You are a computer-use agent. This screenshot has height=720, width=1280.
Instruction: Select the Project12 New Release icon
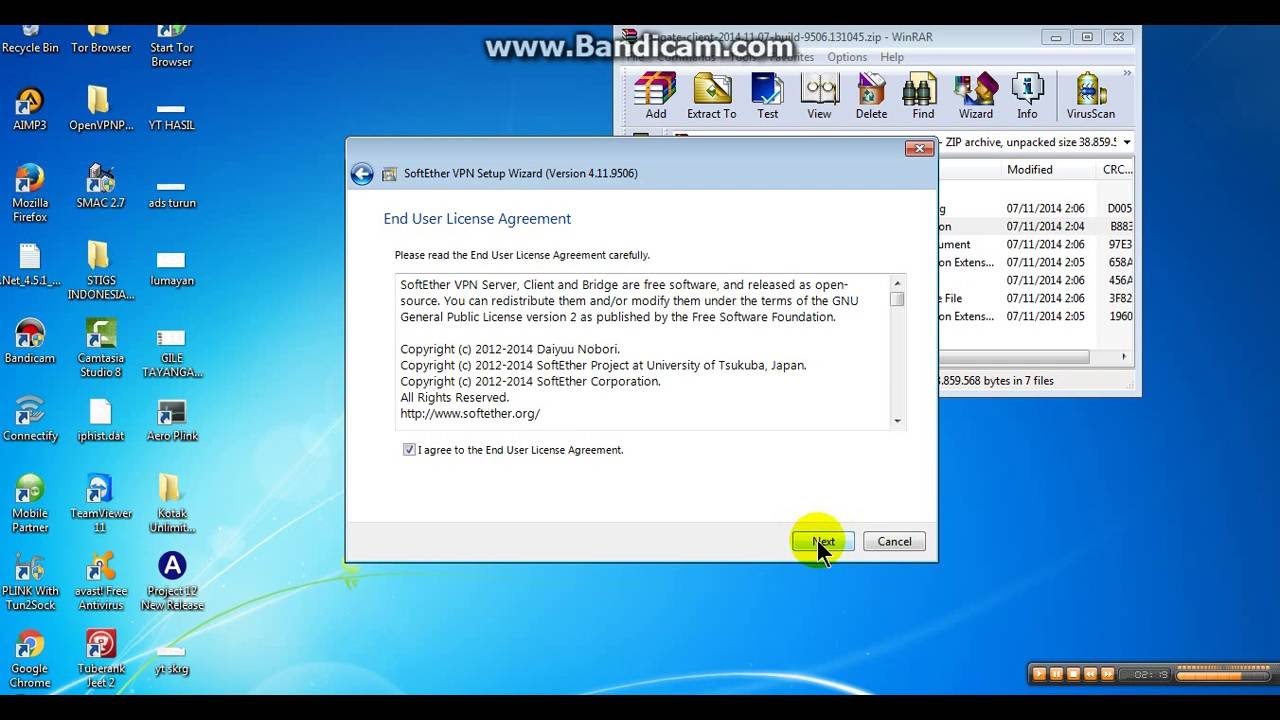(172, 581)
